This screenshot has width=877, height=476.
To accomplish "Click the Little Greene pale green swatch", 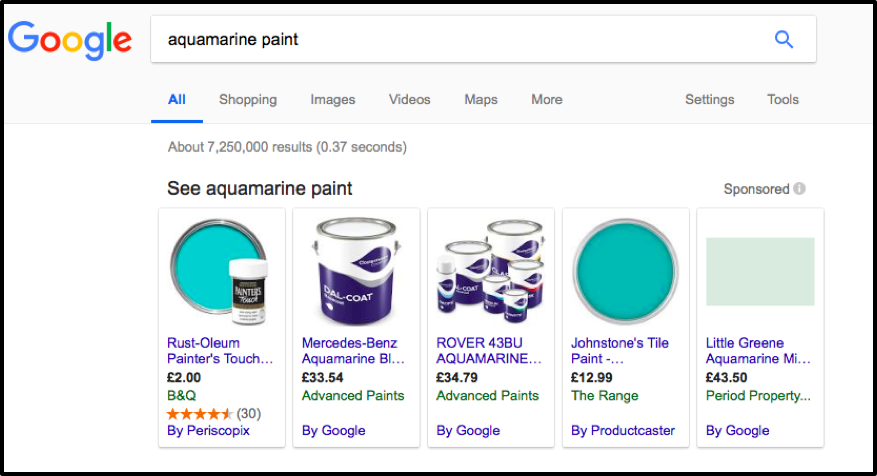I will click(x=760, y=271).
